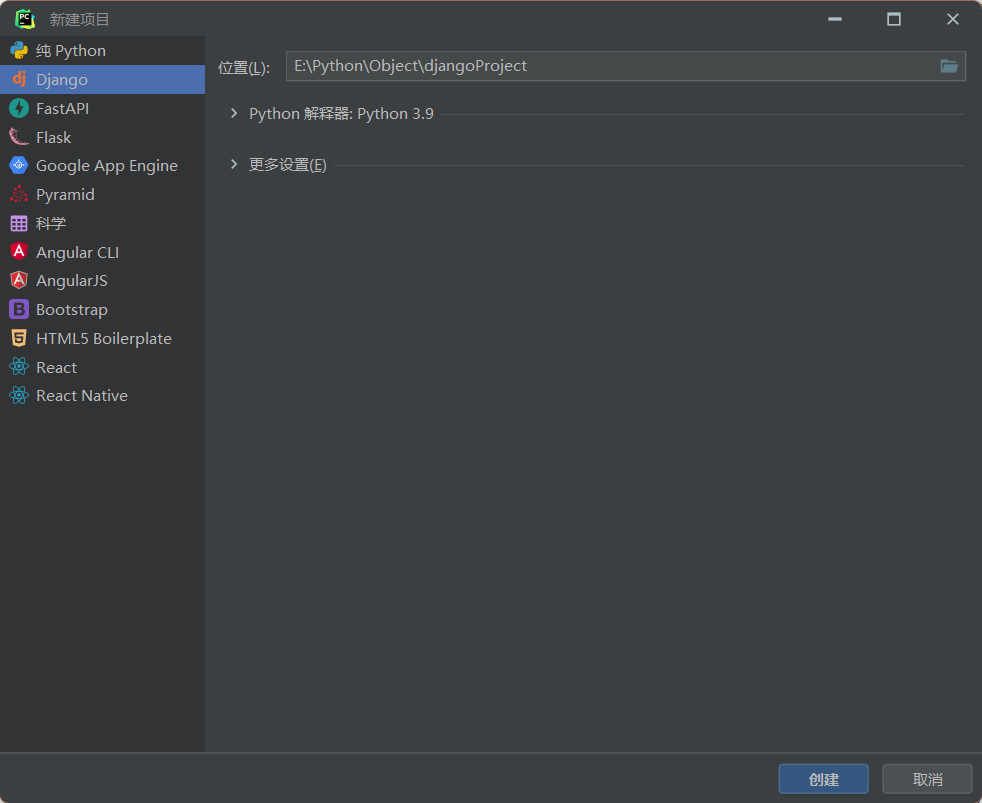The width and height of the screenshot is (982, 803).
Task: Minimize the 新建项目 window
Action: pos(835,19)
